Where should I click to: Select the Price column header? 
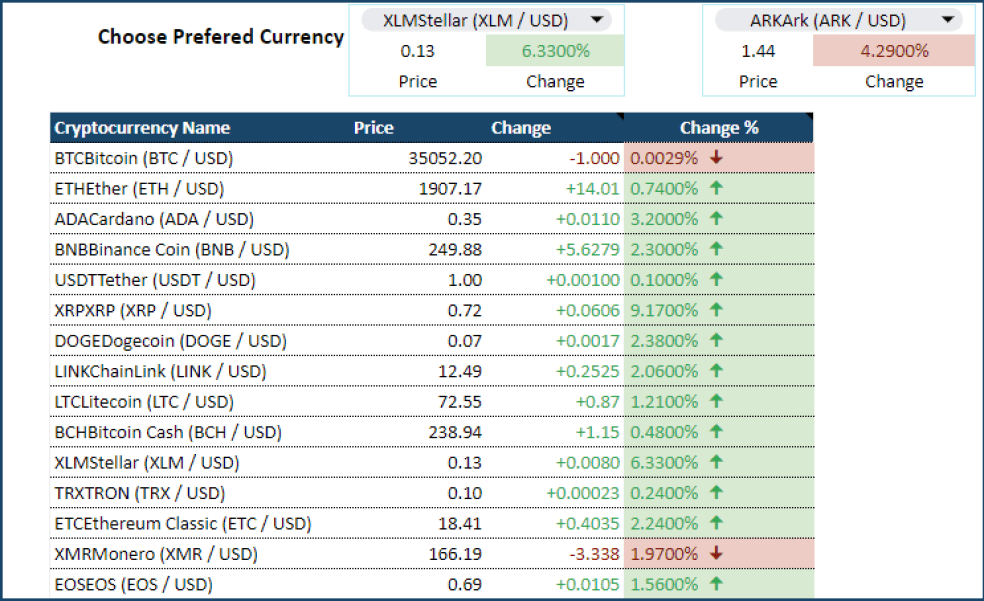[374, 128]
